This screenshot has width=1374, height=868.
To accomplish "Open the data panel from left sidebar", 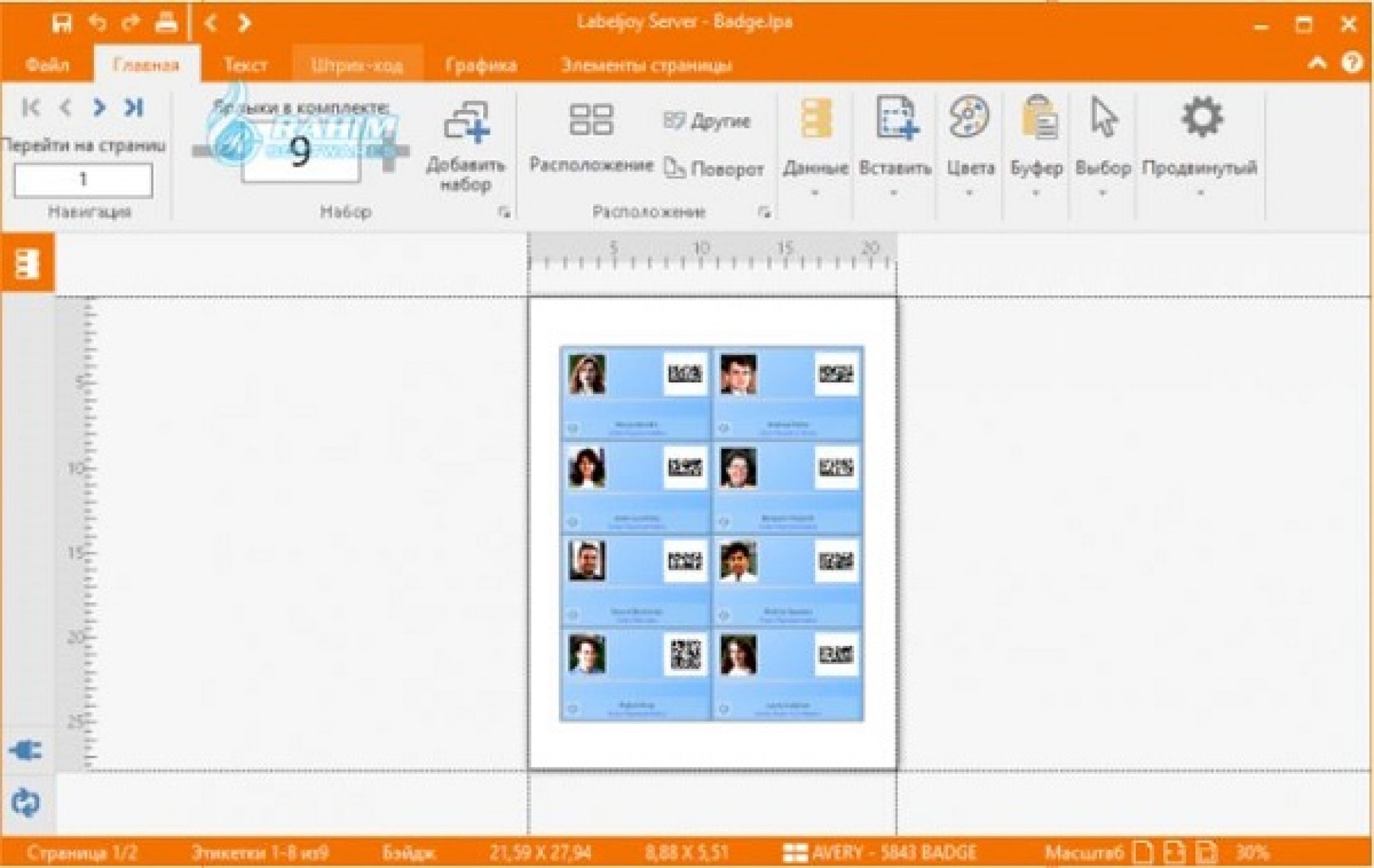I will [x=27, y=264].
